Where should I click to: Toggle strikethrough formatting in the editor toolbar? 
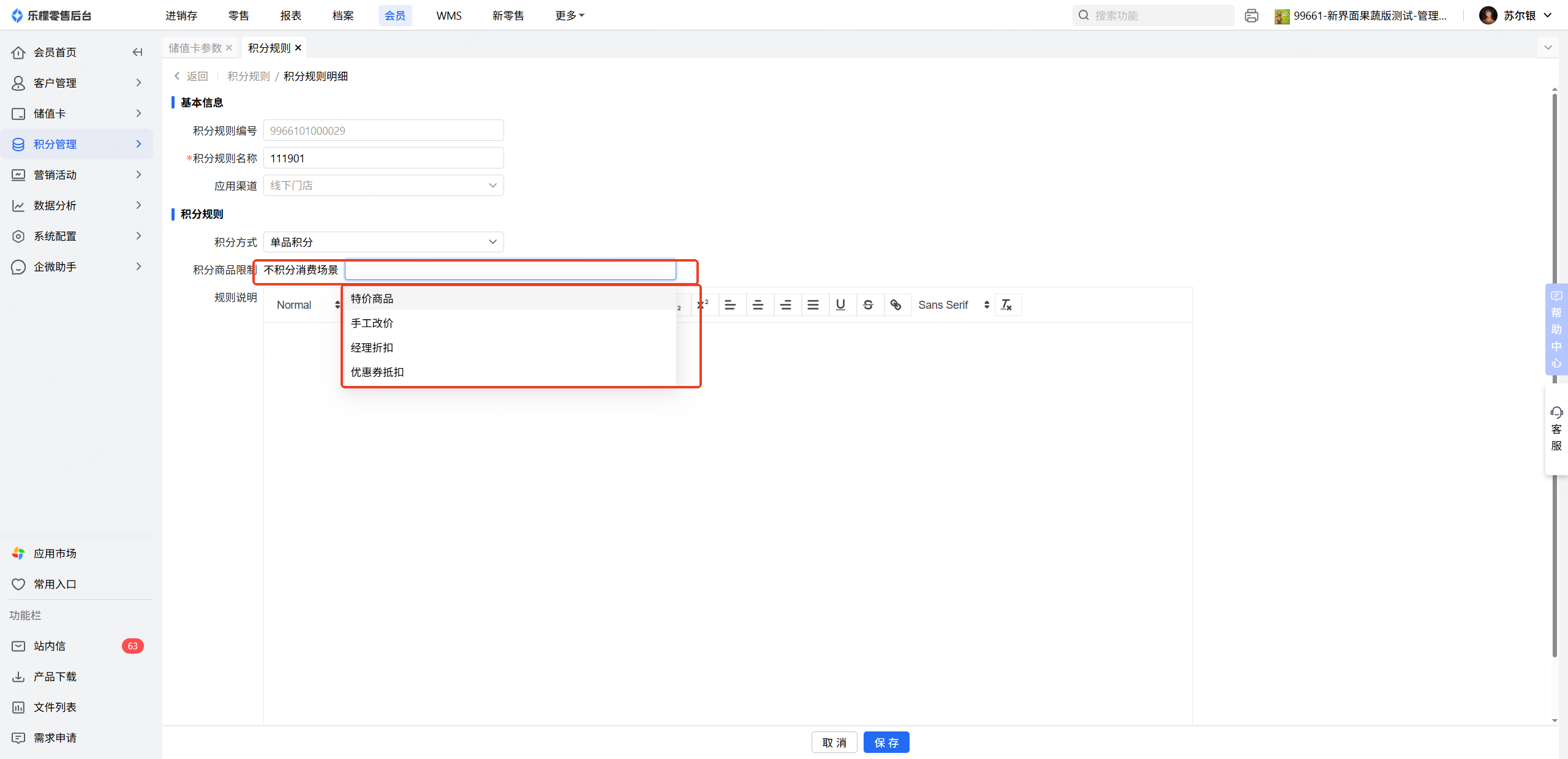[868, 304]
